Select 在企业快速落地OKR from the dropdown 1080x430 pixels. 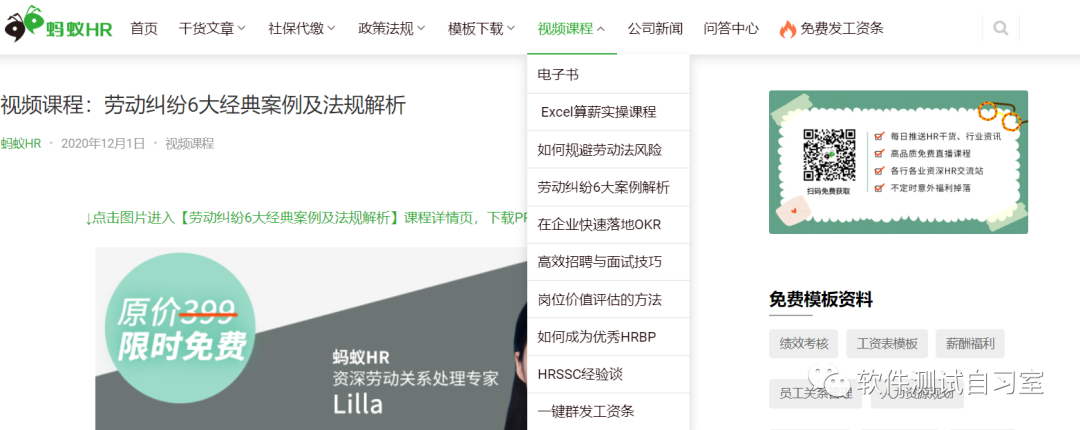point(608,225)
